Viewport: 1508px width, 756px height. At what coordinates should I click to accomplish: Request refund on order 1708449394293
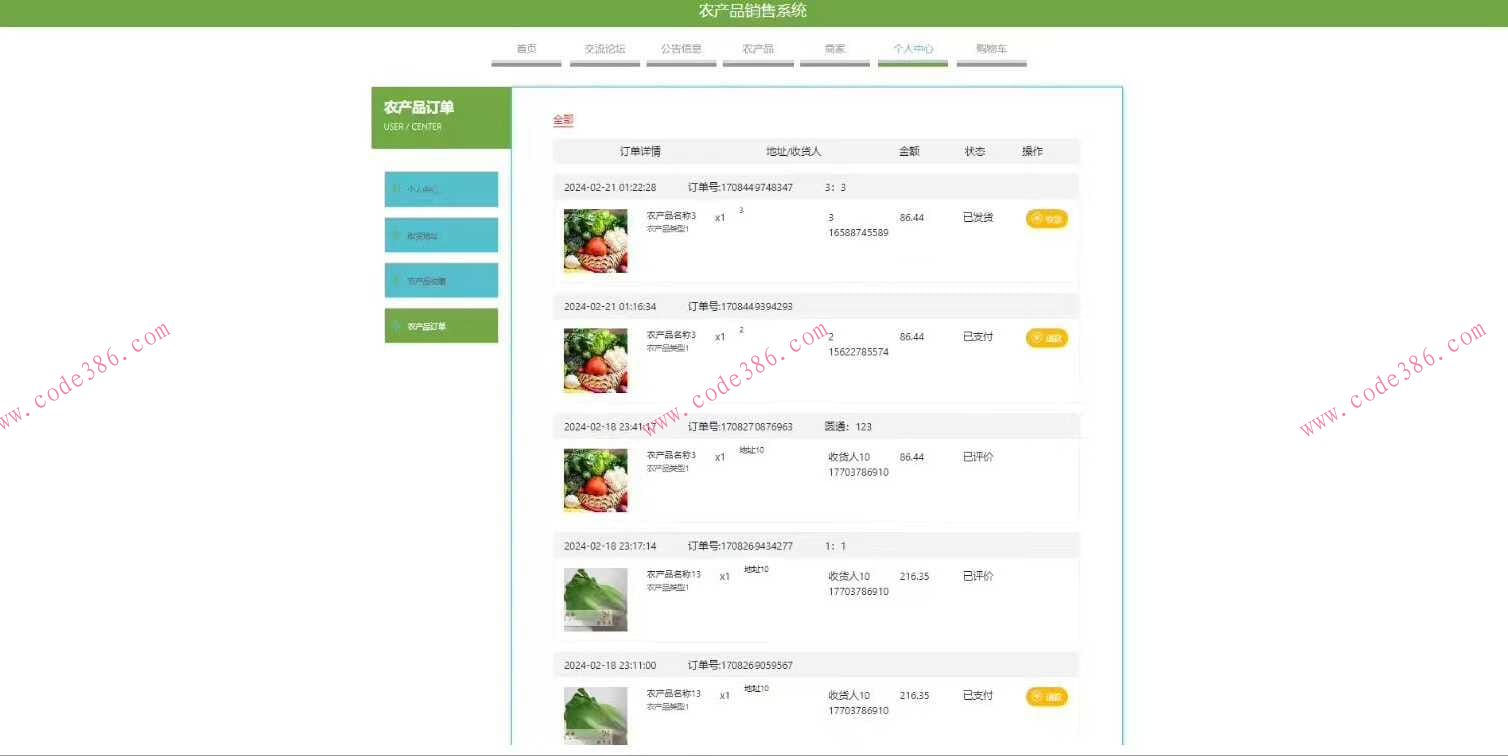click(x=1046, y=338)
